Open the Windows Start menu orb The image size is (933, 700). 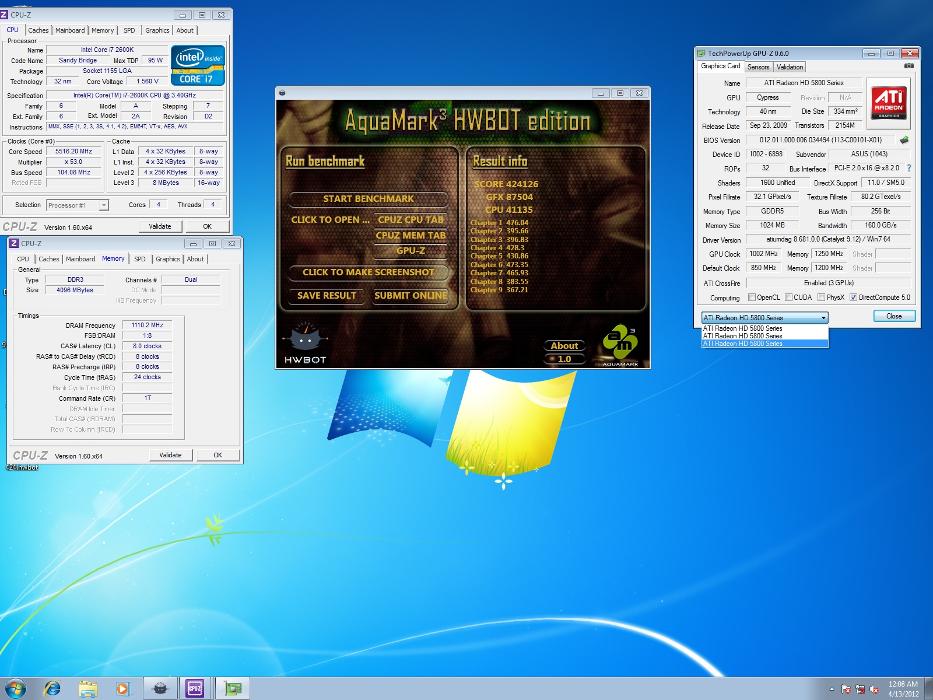click(x=16, y=689)
